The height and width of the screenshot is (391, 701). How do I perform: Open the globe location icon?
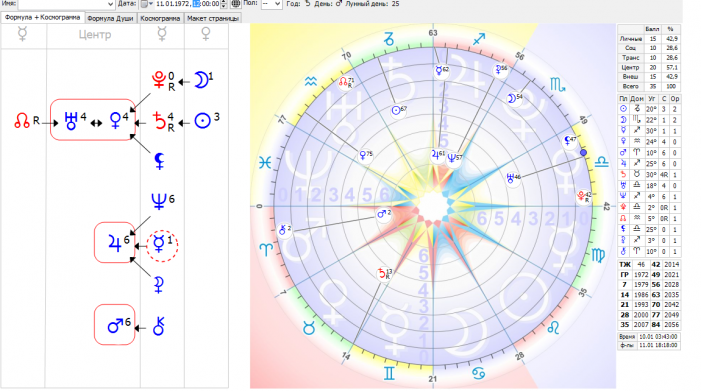coord(236,4)
